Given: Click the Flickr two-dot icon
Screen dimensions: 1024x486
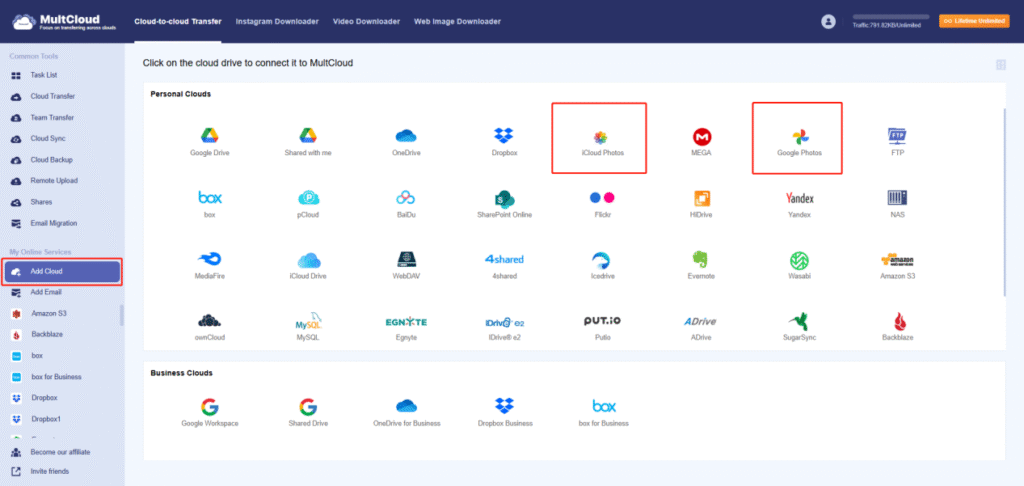Looking at the screenshot, I should tap(601, 198).
